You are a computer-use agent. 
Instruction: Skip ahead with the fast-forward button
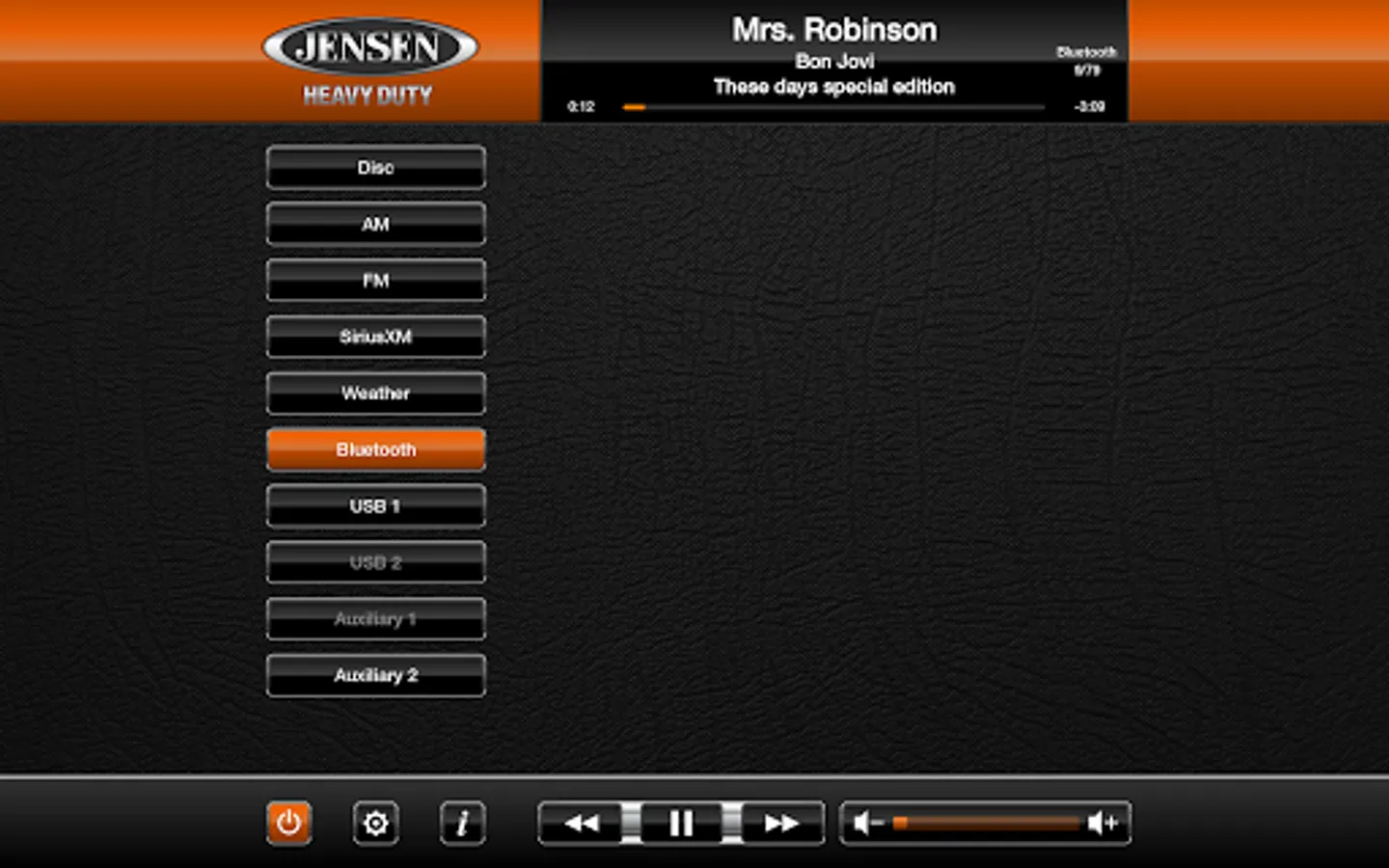click(x=781, y=823)
